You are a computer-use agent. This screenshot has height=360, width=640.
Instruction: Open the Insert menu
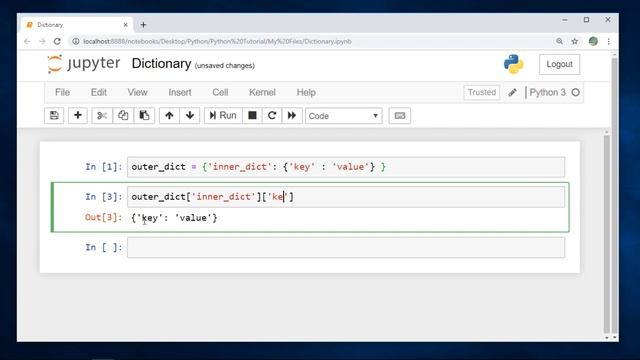click(180, 92)
